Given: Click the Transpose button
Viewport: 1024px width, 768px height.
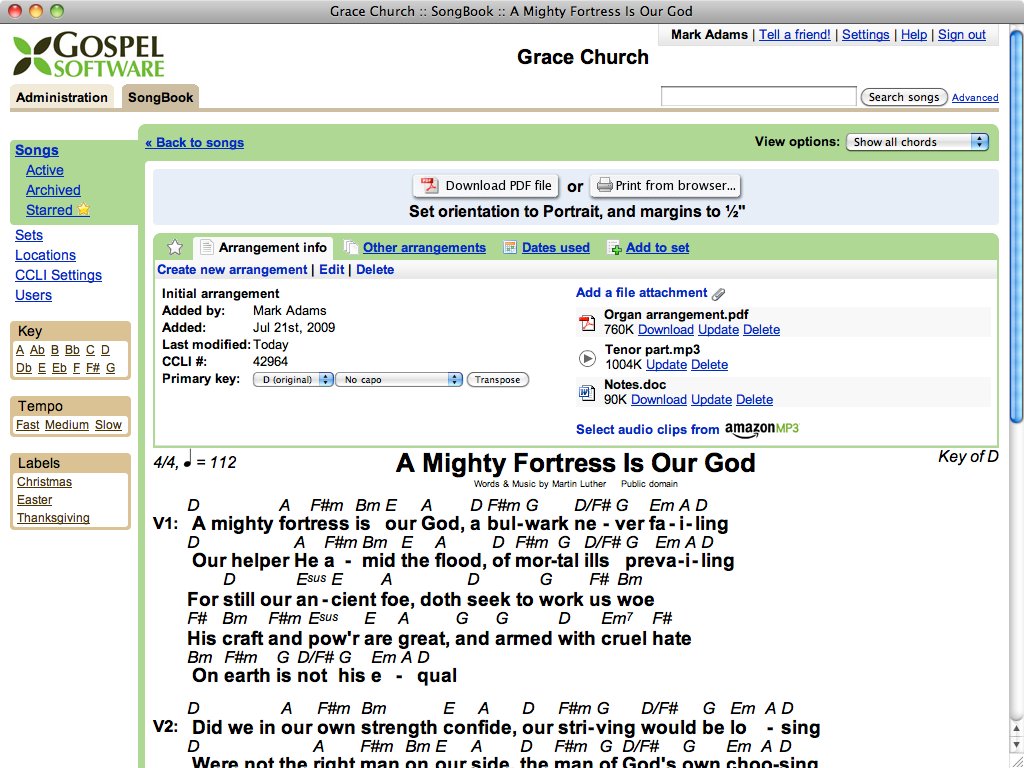Looking at the screenshot, I should (498, 379).
